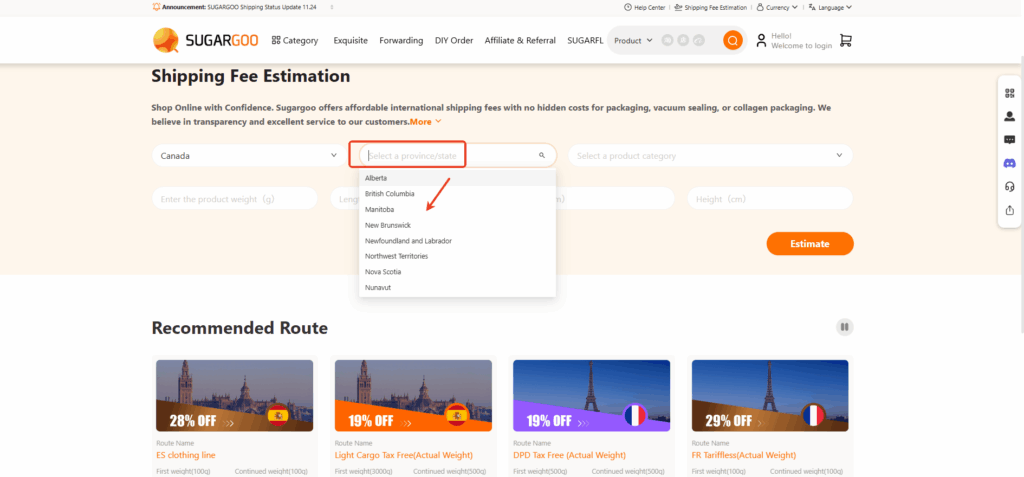Image resolution: width=1024 pixels, height=477 pixels.
Task: Select British Columbia from province list
Action: 457,193
